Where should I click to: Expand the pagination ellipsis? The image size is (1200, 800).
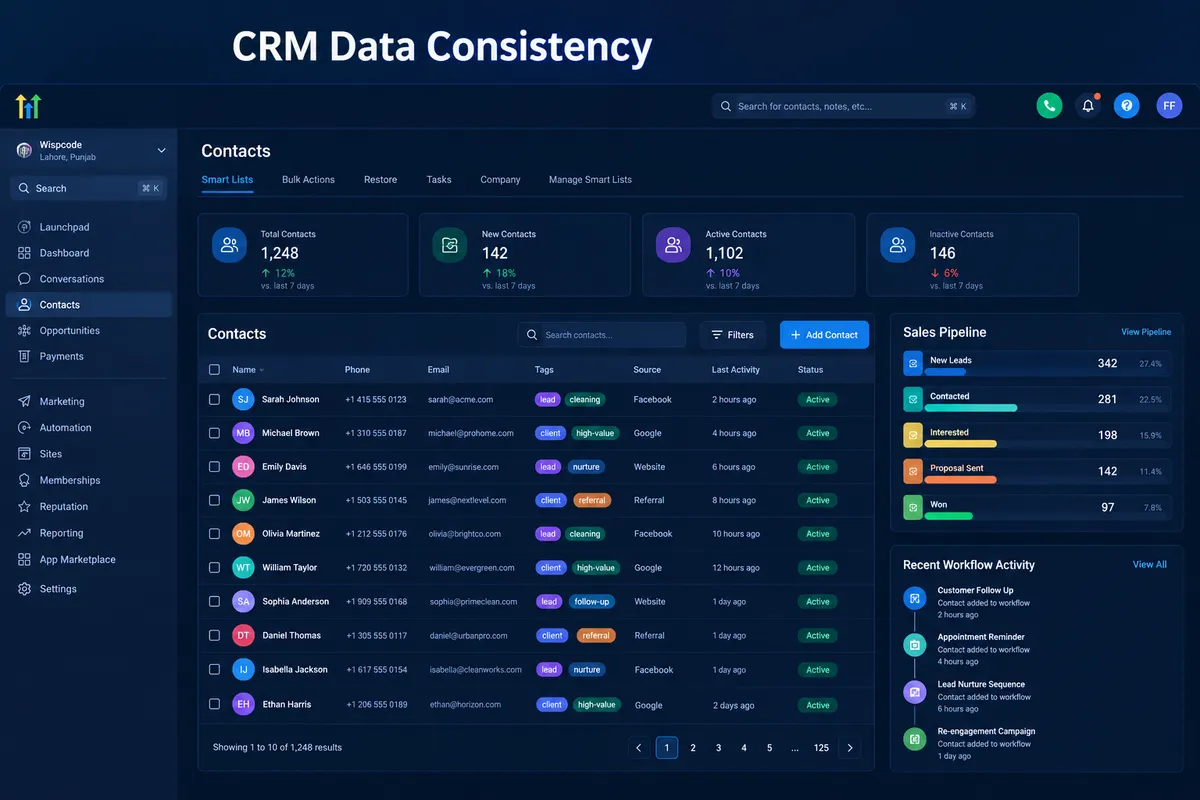[795, 748]
